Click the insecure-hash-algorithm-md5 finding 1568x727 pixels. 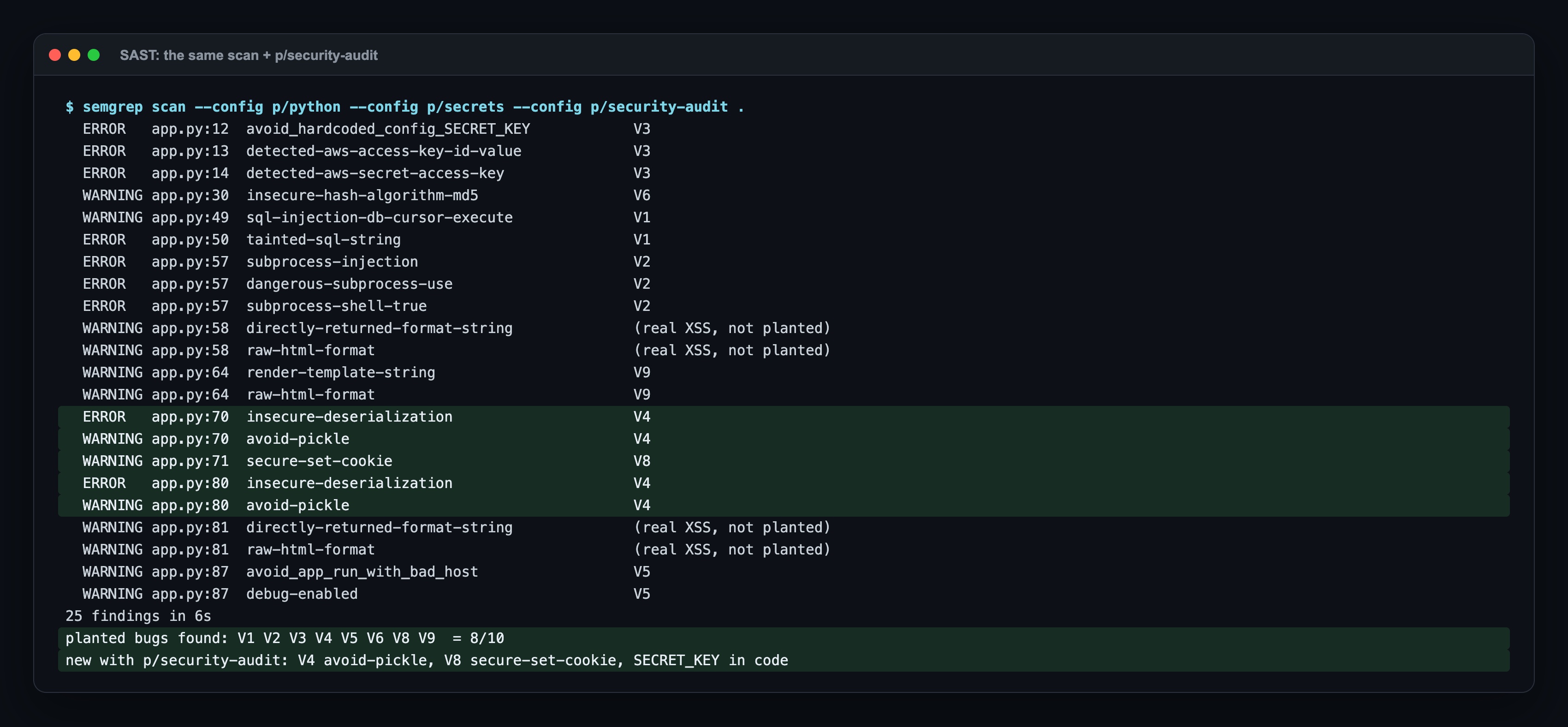362,196
